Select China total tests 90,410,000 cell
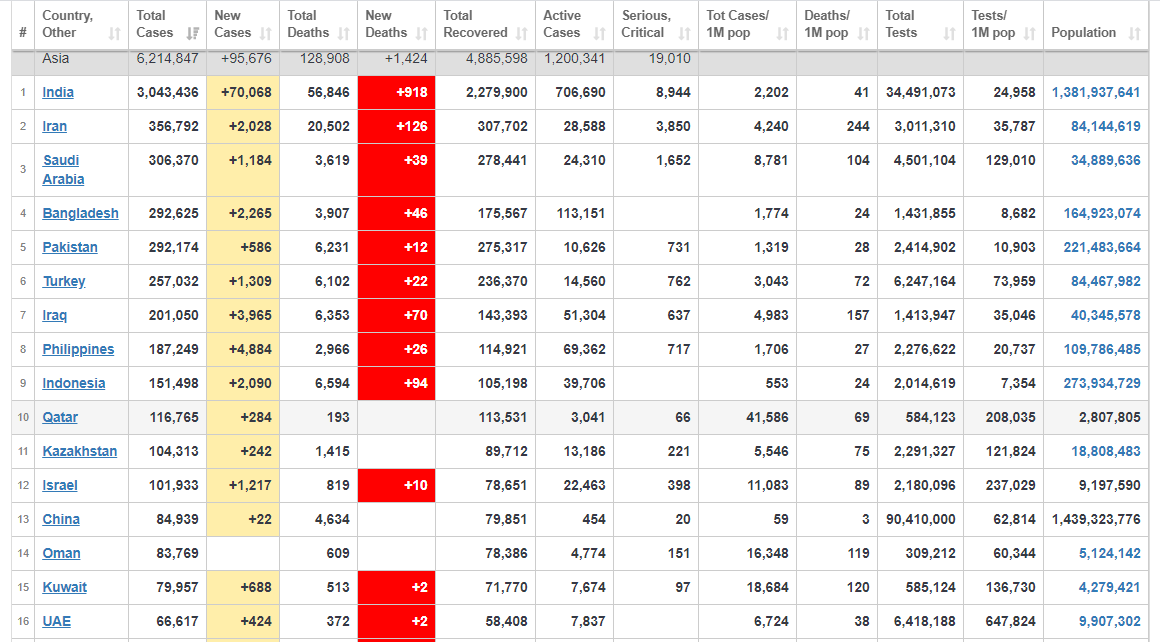Viewport: 1160px width, 642px height. pos(920,520)
